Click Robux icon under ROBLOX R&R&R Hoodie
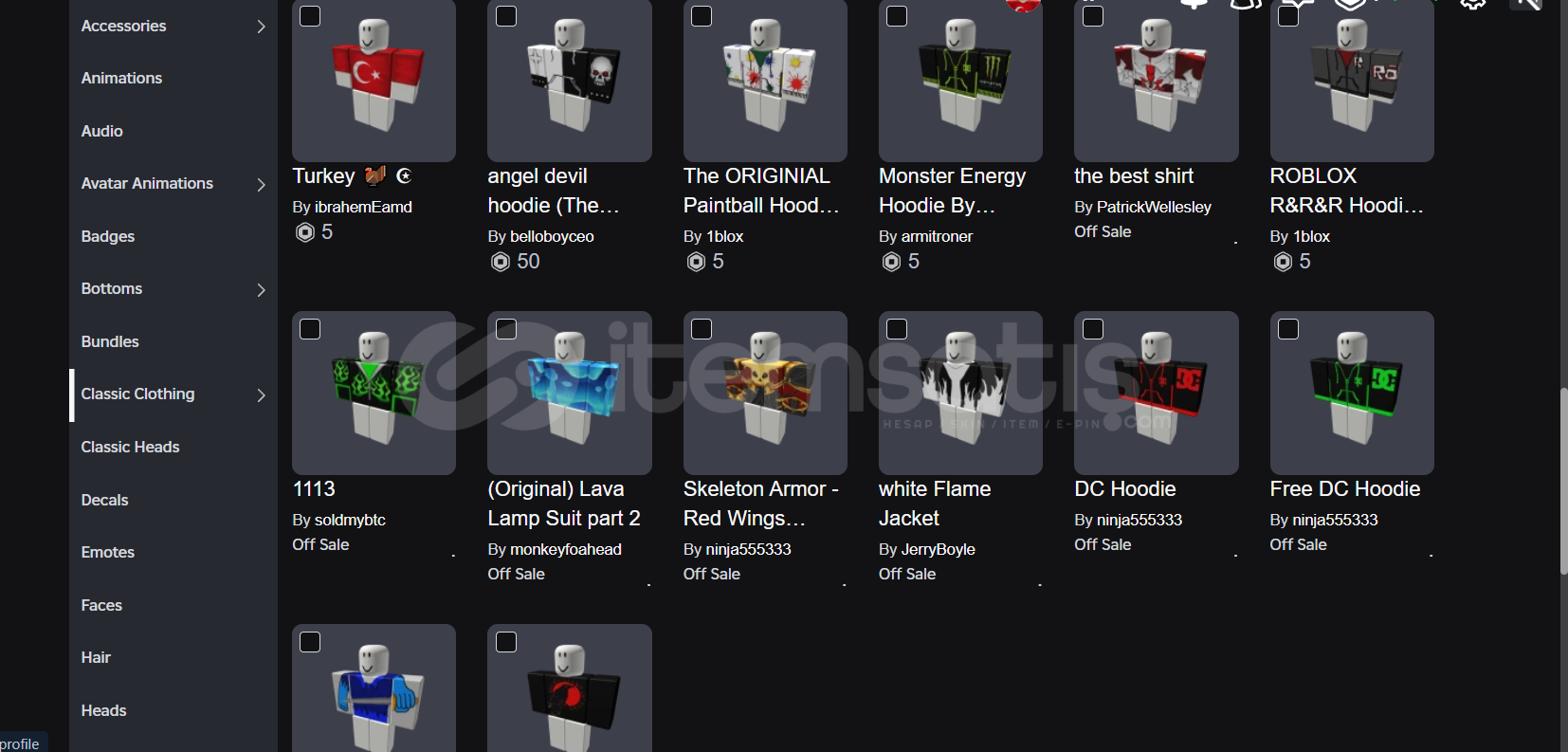Image resolution: width=1568 pixels, height=752 pixels. pos(1283,262)
